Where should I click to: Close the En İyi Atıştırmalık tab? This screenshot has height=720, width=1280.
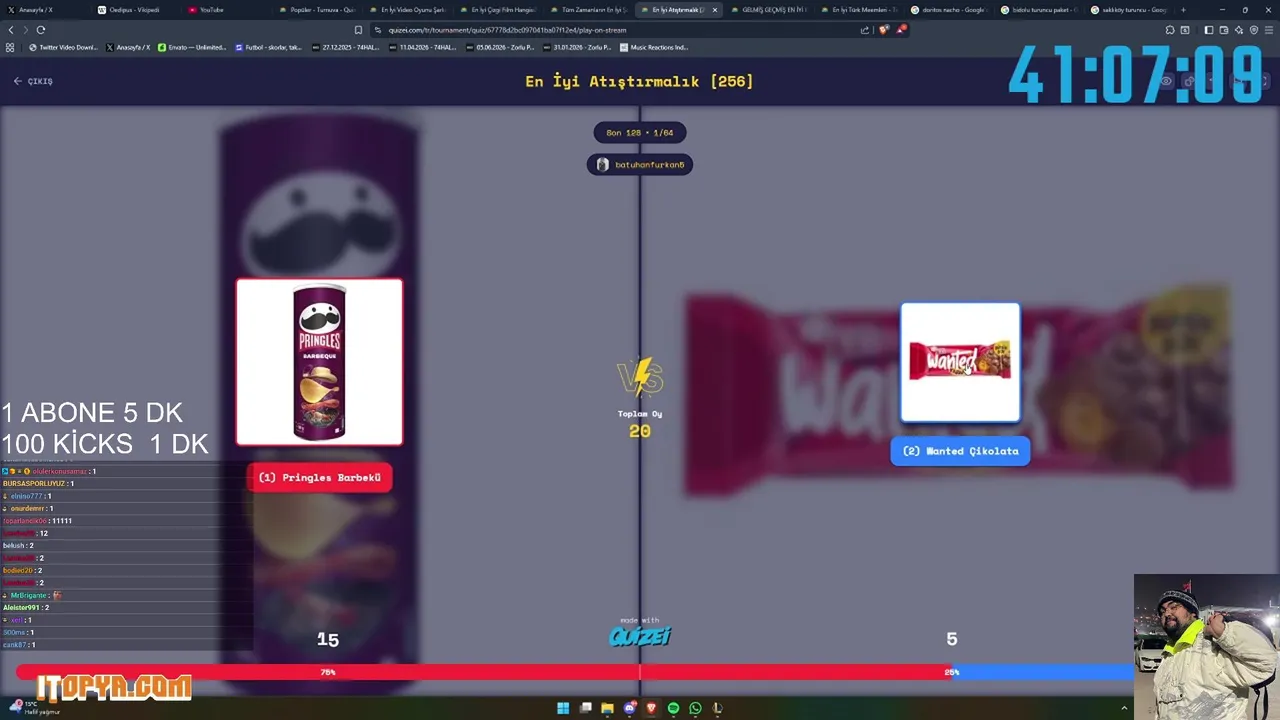point(714,10)
